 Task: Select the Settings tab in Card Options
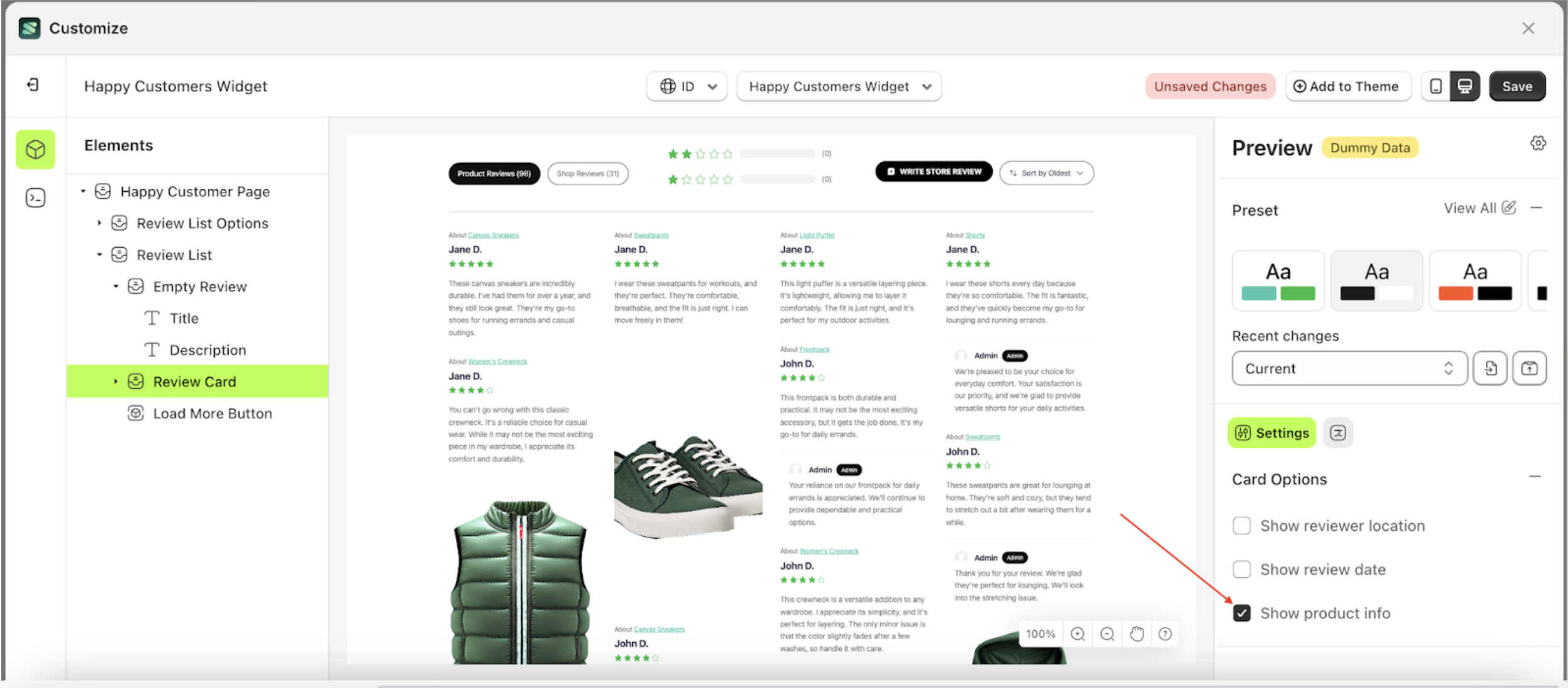point(1271,433)
